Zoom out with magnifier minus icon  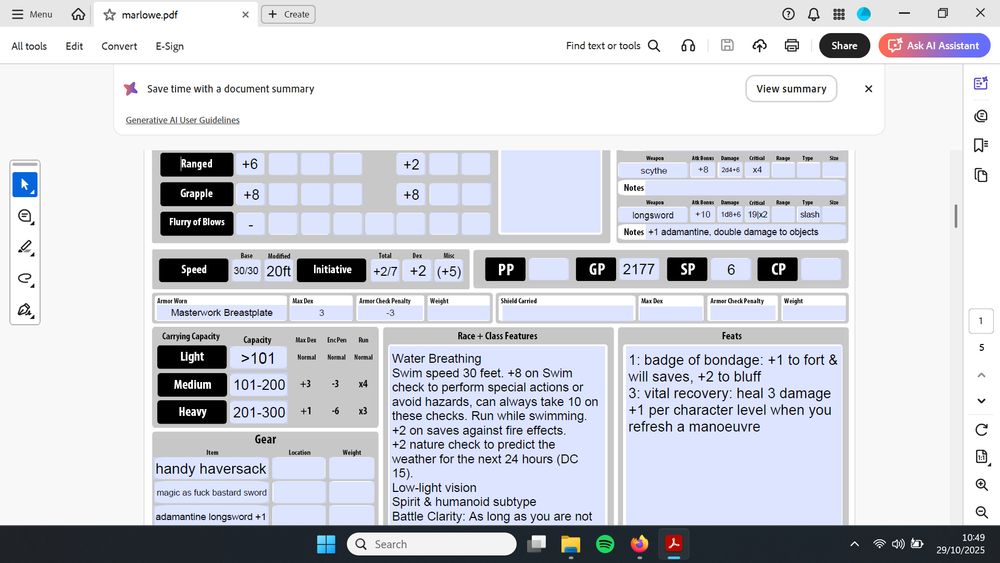pos(982,512)
